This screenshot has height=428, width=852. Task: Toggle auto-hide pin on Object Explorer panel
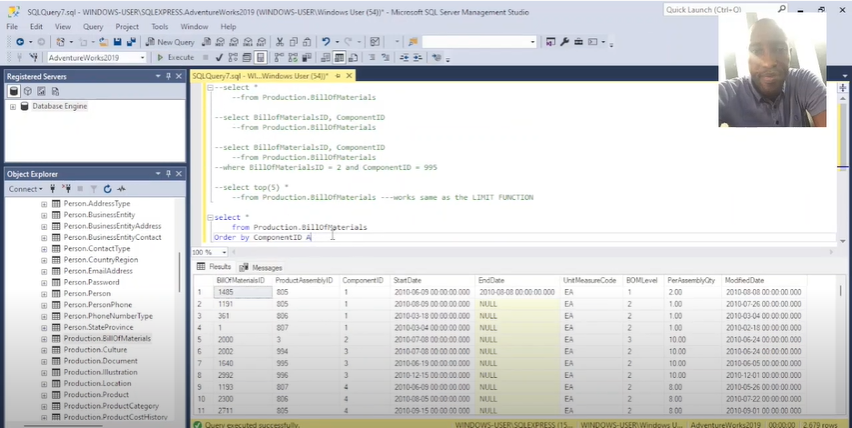169,174
